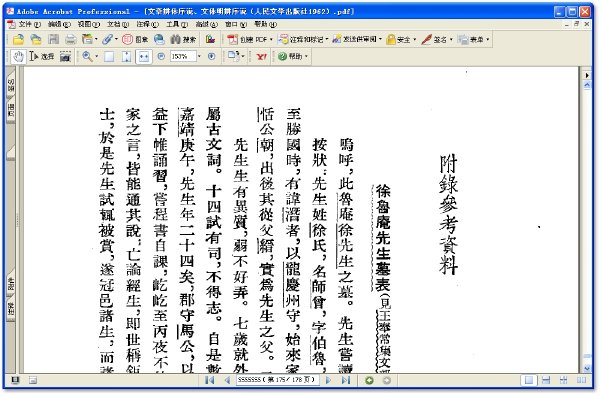Click the Print icon
This screenshot has height=395, width=600.
coord(70,39)
